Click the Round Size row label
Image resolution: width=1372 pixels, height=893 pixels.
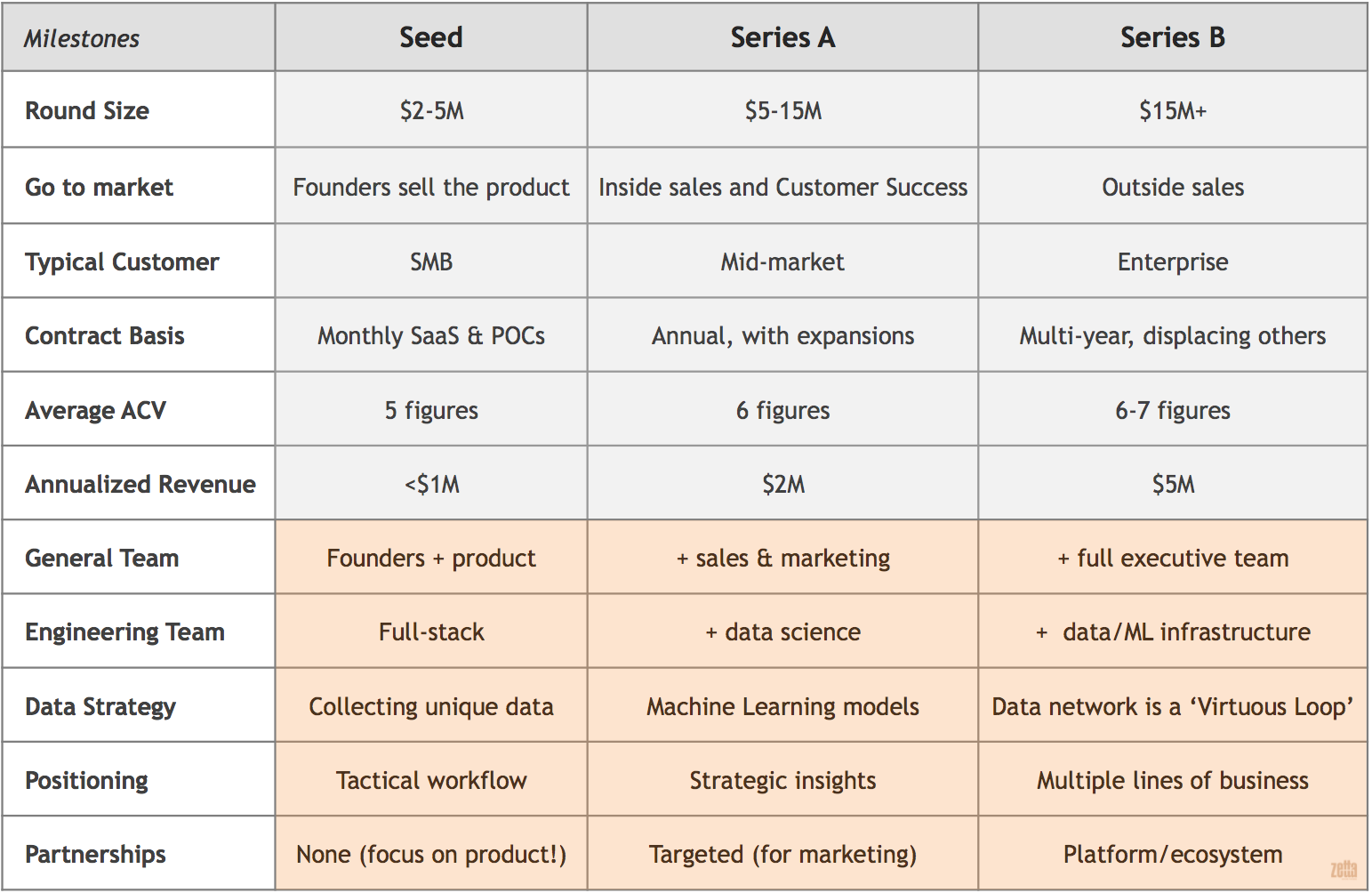pyautogui.click(x=87, y=110)
